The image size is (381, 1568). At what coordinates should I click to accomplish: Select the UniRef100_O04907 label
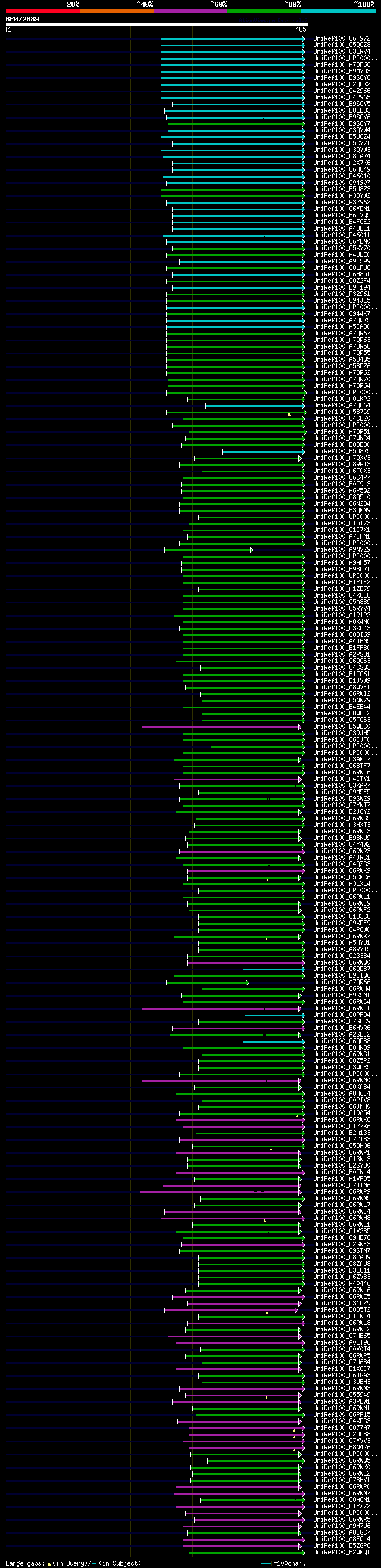[x=342, y=183]
